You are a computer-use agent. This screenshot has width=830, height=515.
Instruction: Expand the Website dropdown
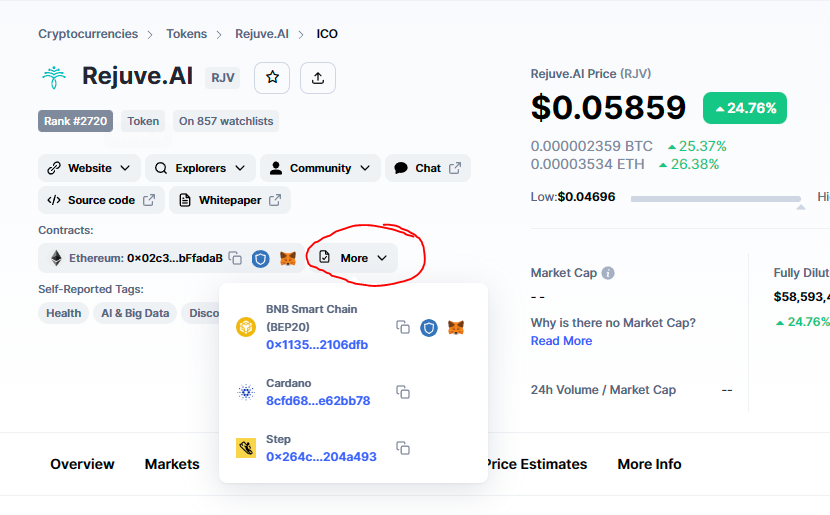[89, 168]
